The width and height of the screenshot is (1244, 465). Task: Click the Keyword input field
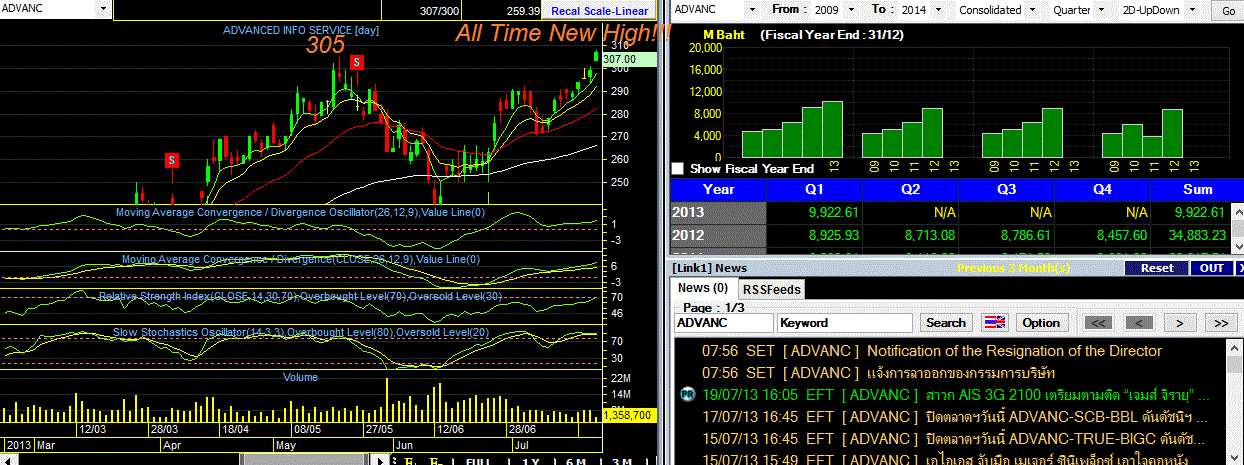(845, 323)
